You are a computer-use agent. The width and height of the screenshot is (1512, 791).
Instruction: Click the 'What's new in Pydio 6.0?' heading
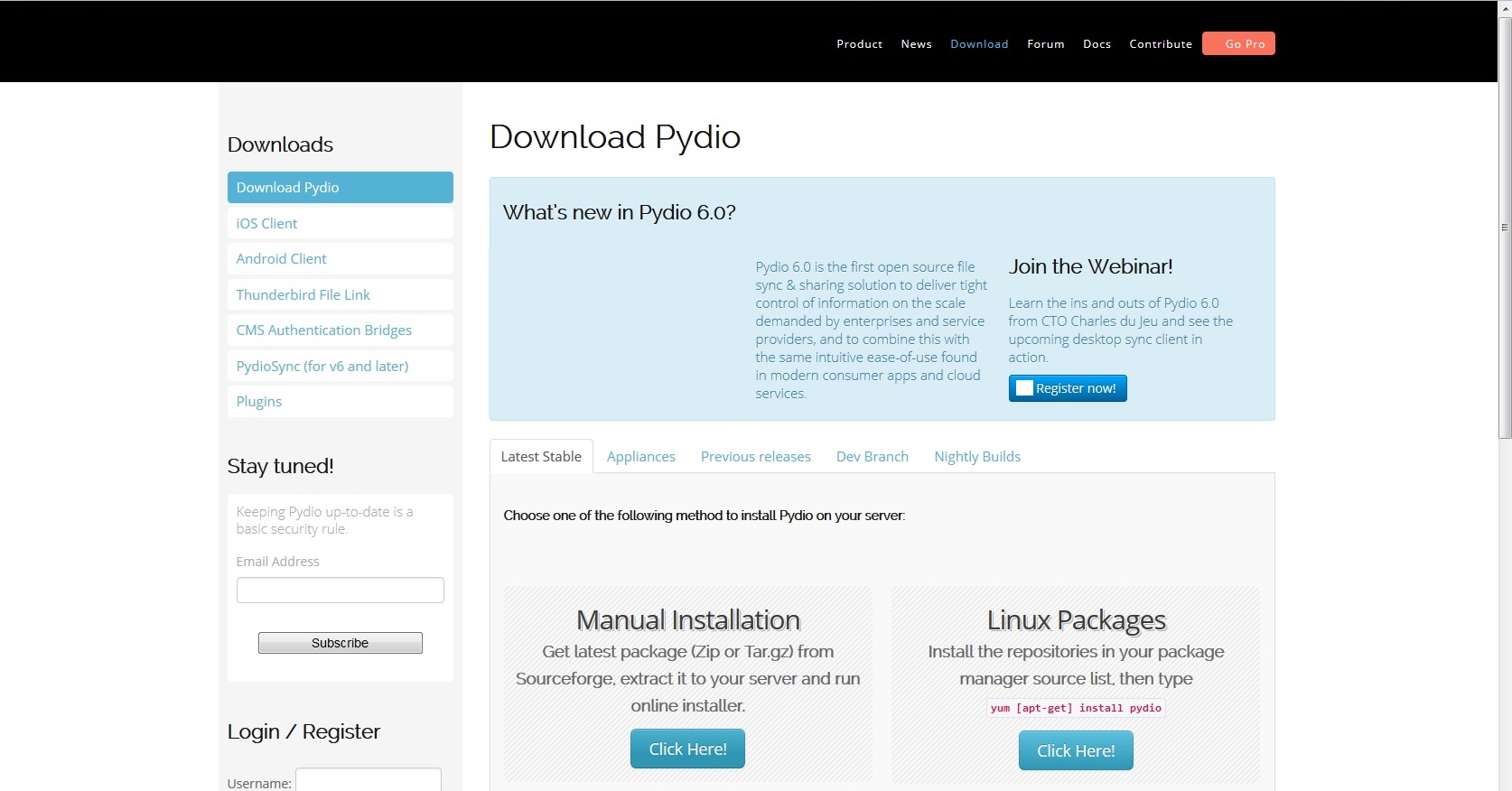620,212
